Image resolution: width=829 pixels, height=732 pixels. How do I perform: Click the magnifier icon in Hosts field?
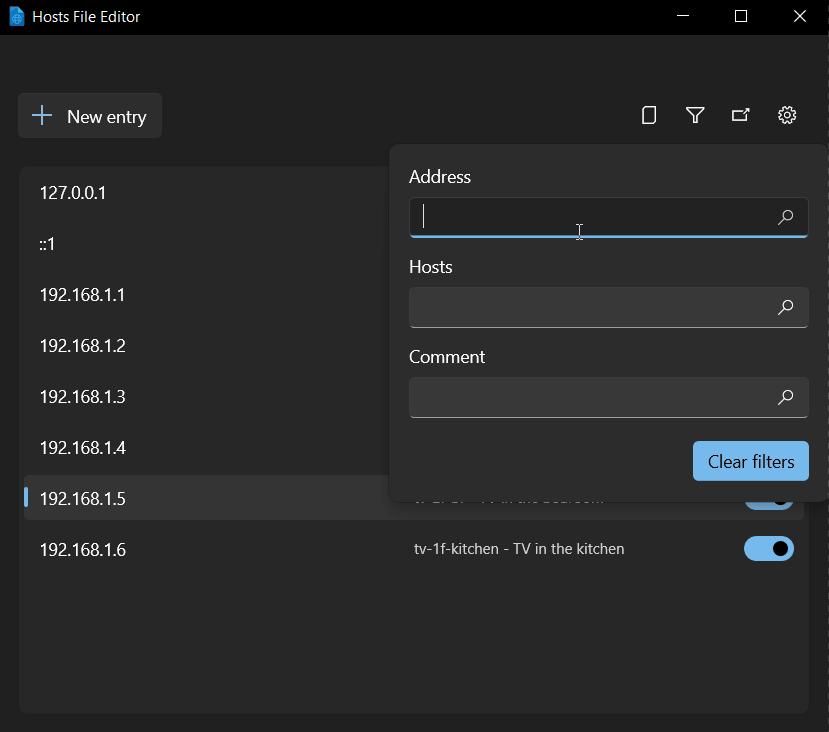click(x=786, y=307)
